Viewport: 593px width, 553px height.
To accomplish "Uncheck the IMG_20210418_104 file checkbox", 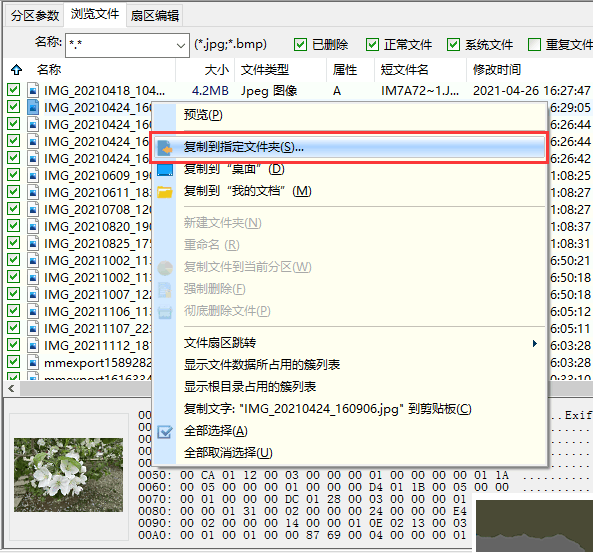I will [14, 90].
